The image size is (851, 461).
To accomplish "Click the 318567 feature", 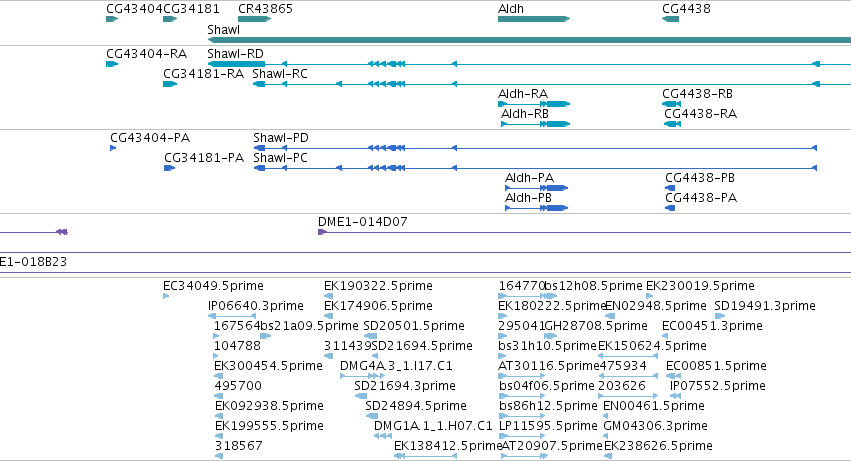I will (219, 456).
